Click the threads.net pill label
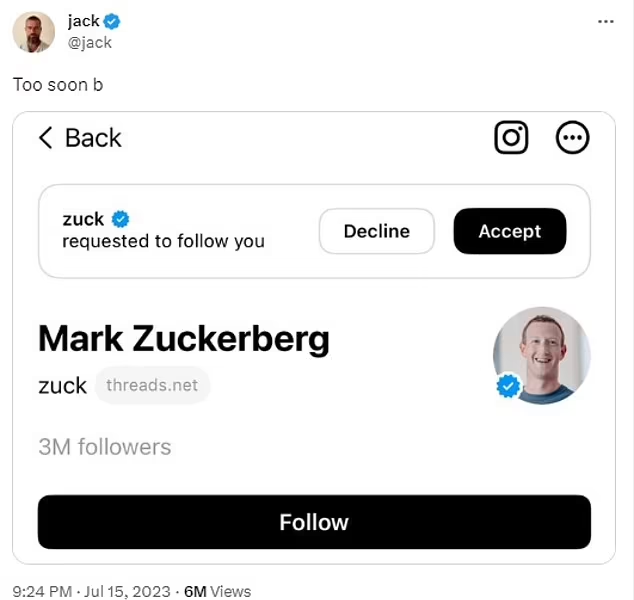The height and width of the screenshot is (600, 634). [152, 385]
